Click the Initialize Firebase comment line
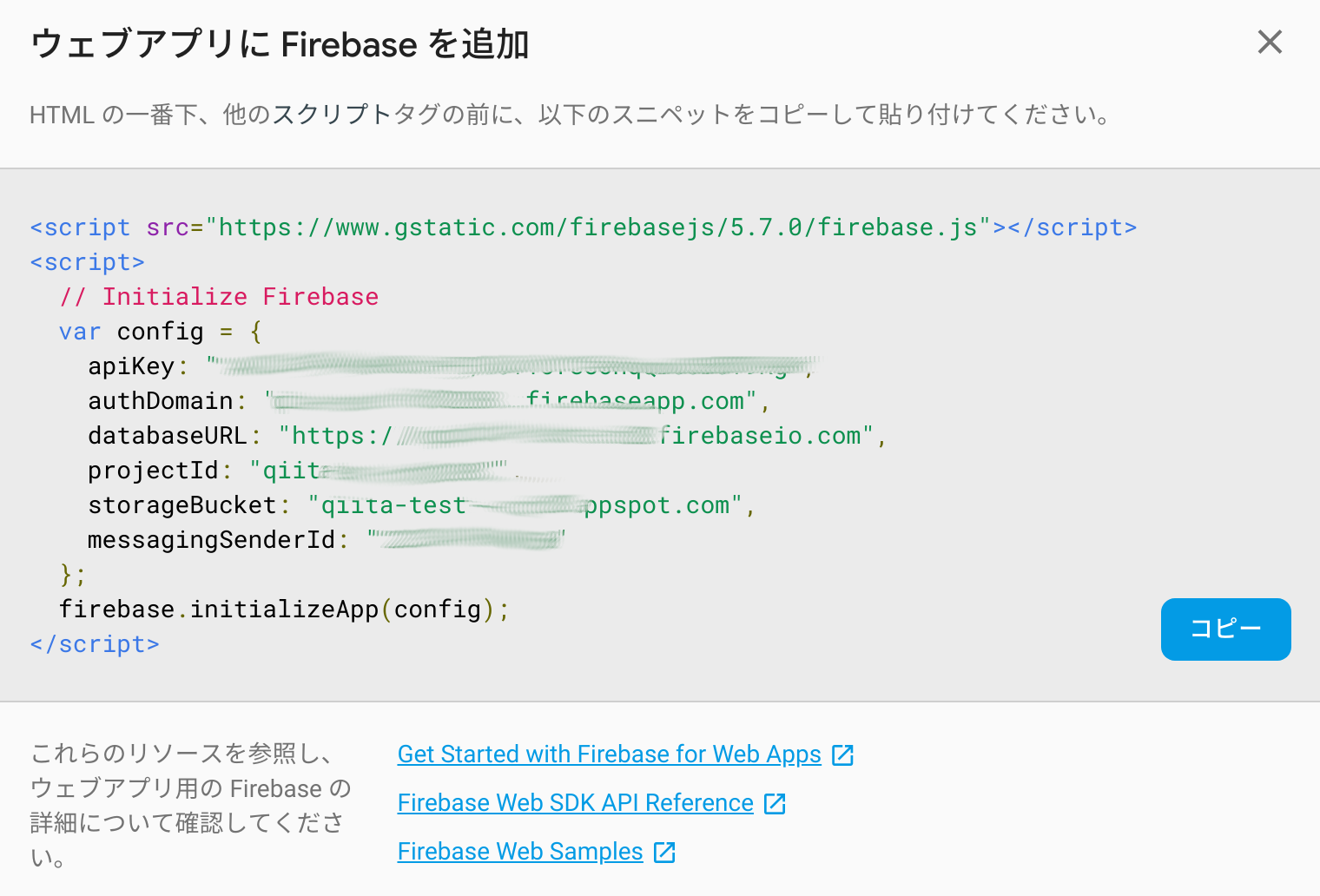 click(219, 296)
